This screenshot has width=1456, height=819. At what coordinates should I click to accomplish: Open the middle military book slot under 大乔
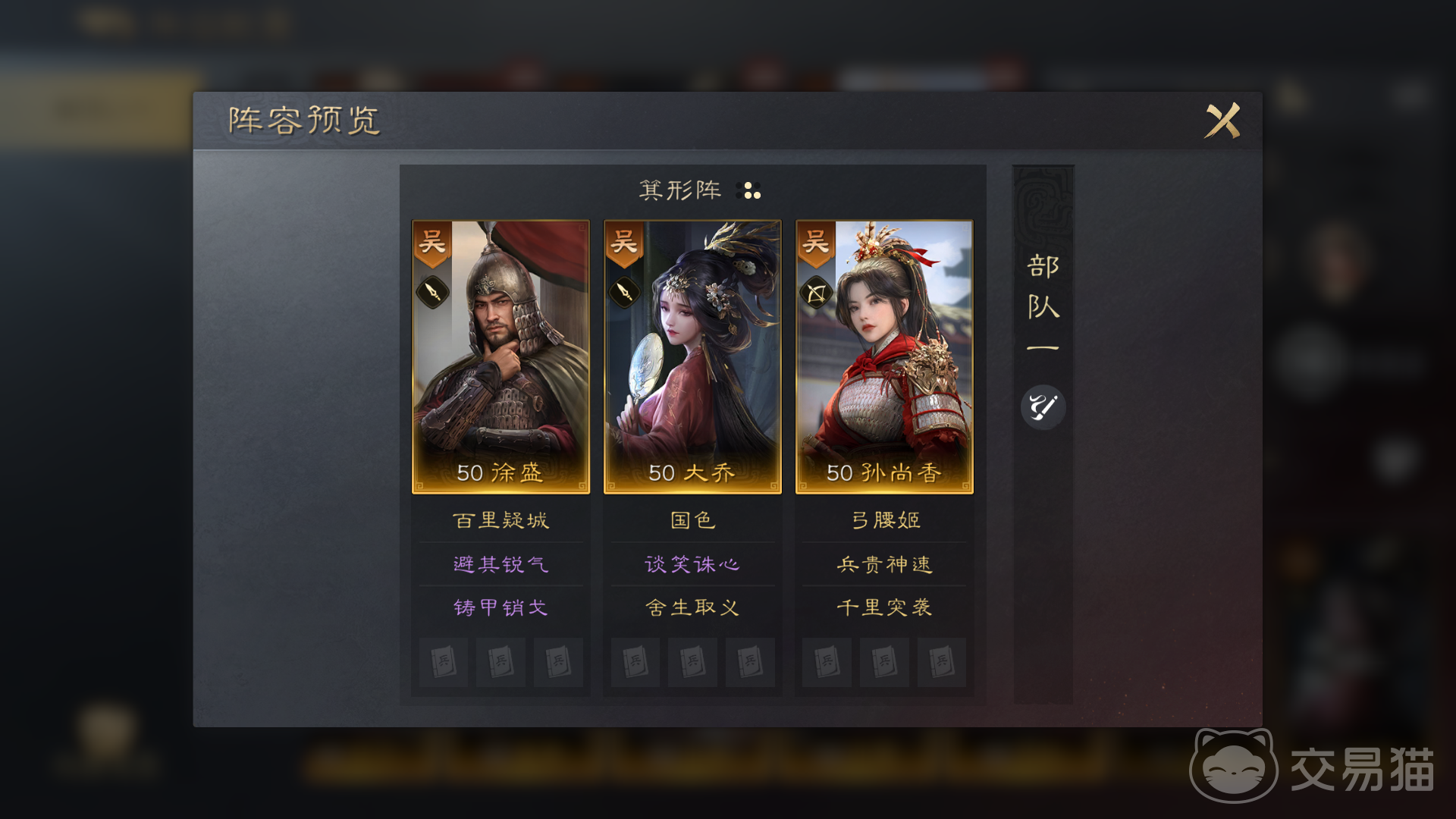692,662
